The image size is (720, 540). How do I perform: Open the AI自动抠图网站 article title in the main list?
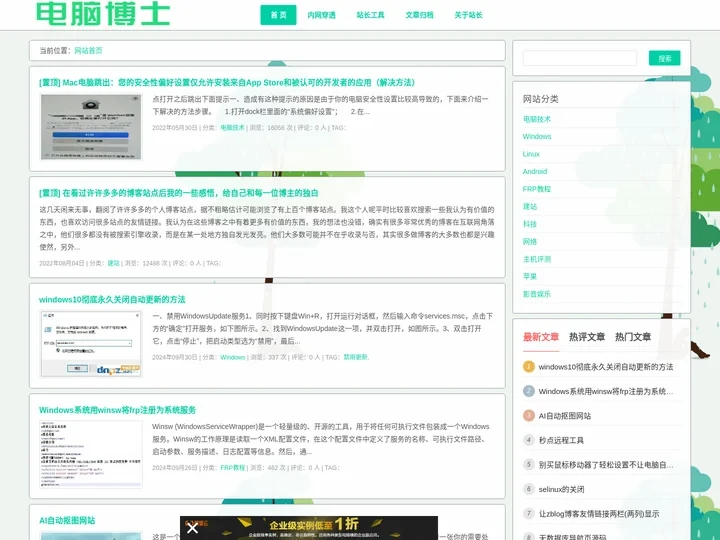pyautogui.click(x=67, y=521)
